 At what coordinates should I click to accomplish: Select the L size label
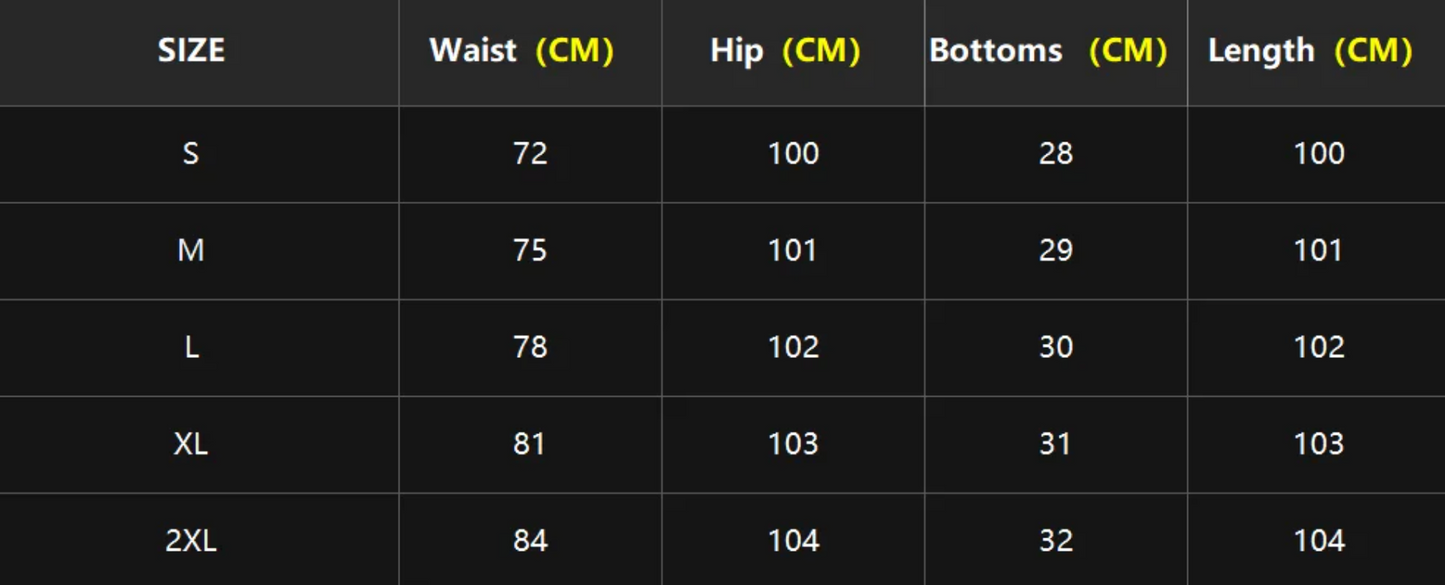pyautogui.click(x=191, y=347)
